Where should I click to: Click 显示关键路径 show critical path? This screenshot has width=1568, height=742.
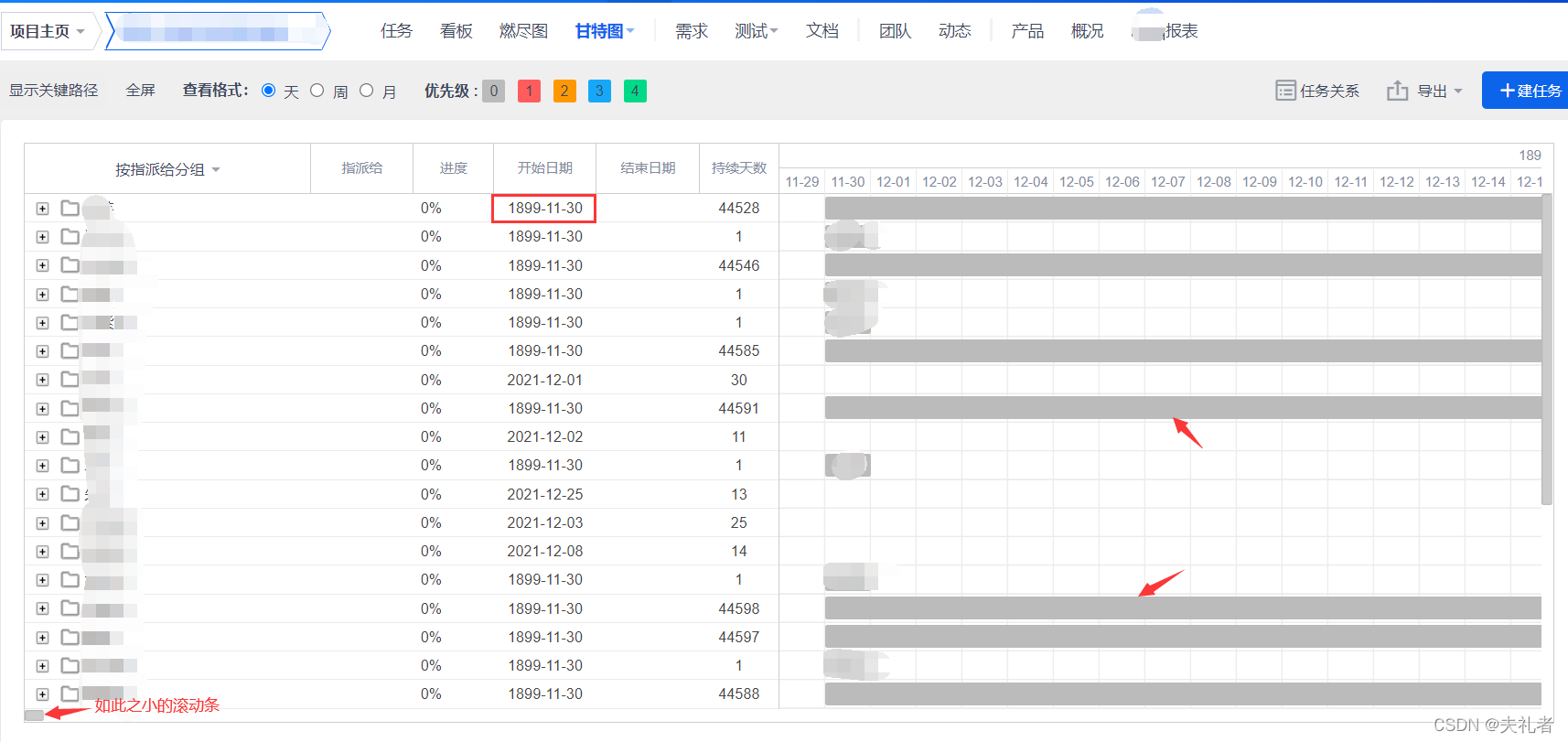(53, 91)
